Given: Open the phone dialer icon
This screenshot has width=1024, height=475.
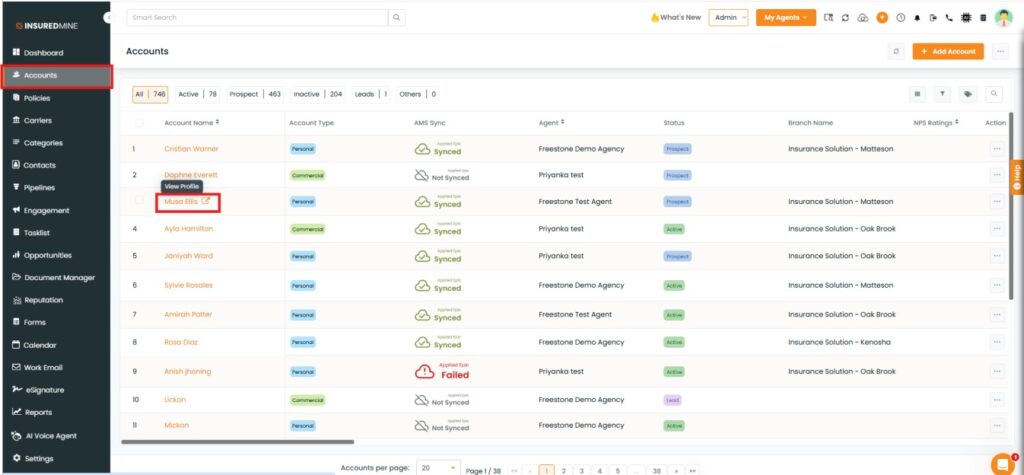Looking at the screenshot, I should (x=949, y=18).
